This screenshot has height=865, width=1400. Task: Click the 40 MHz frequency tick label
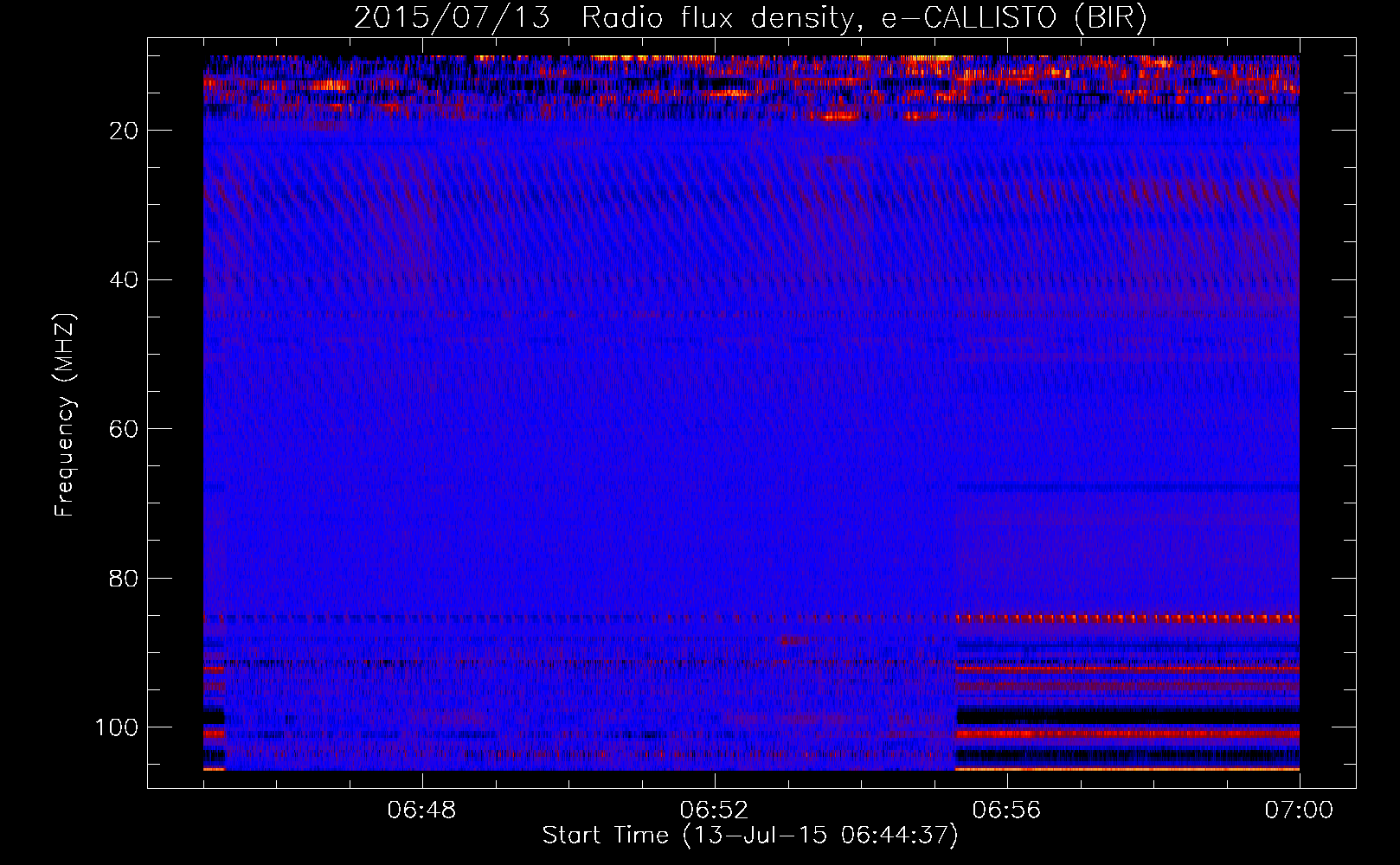125,280
